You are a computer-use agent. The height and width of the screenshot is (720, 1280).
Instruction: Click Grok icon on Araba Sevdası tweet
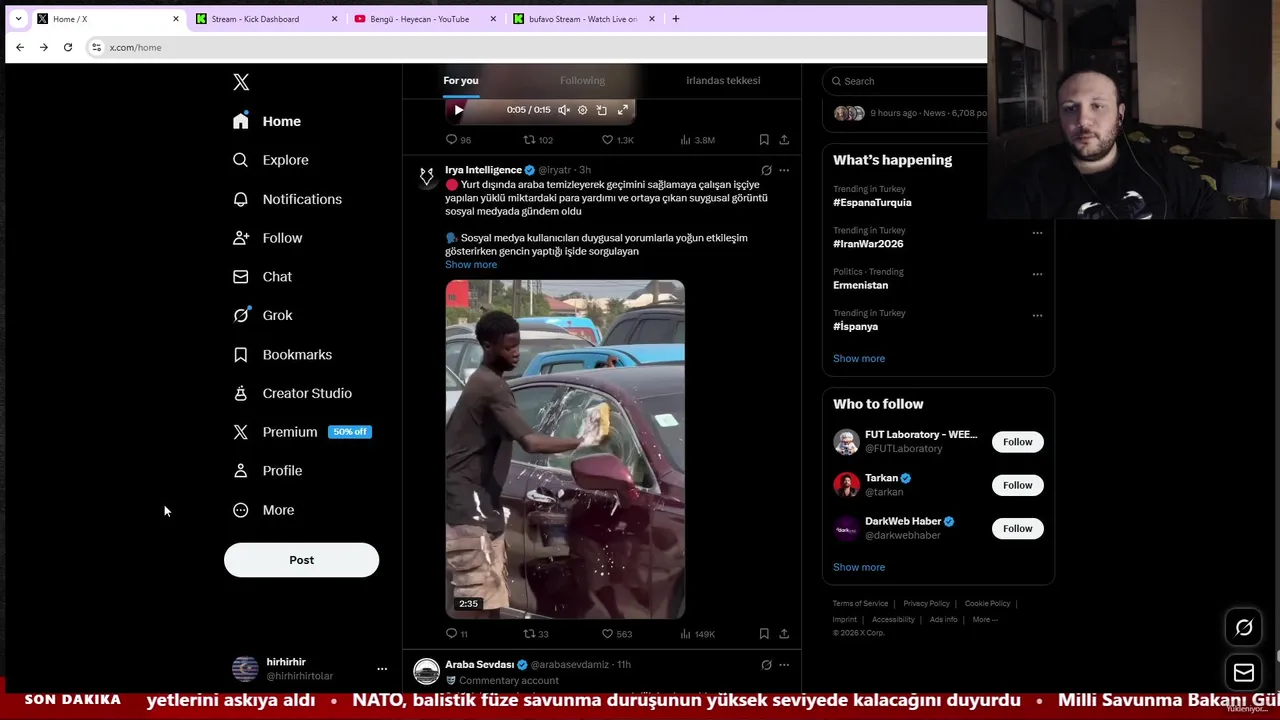point(766,664)
